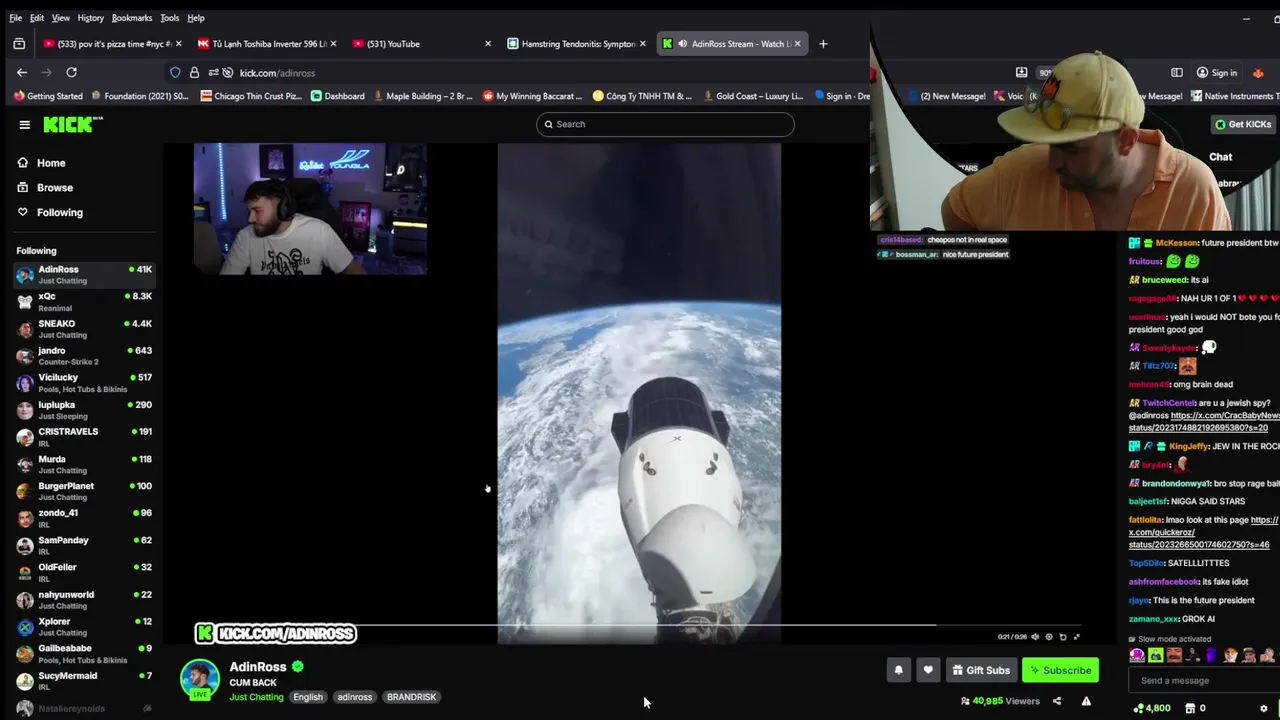Open video player settings gear
The height and width of the screenshot is (720, 1280).
1049,637
